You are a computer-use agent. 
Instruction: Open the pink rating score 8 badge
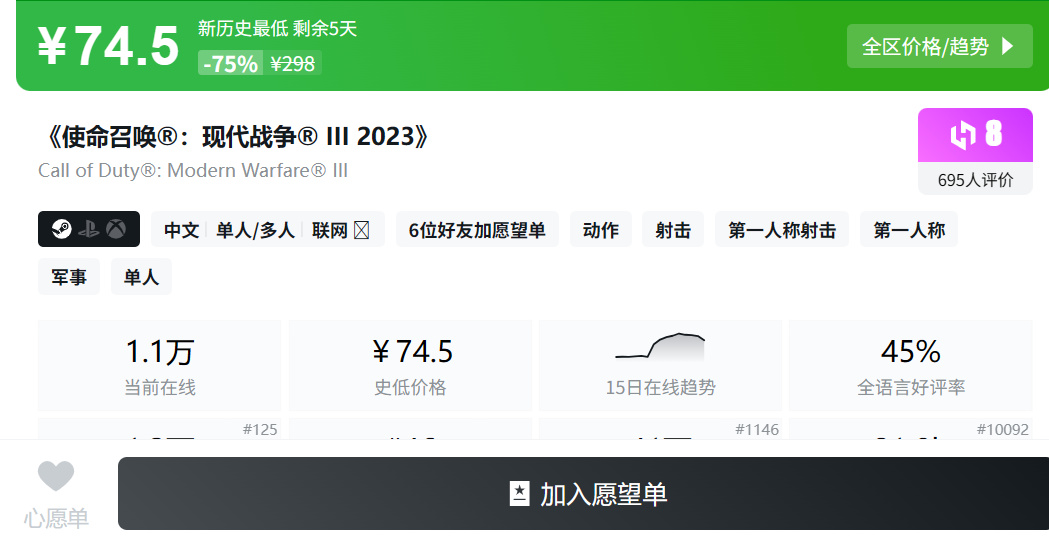975,134
